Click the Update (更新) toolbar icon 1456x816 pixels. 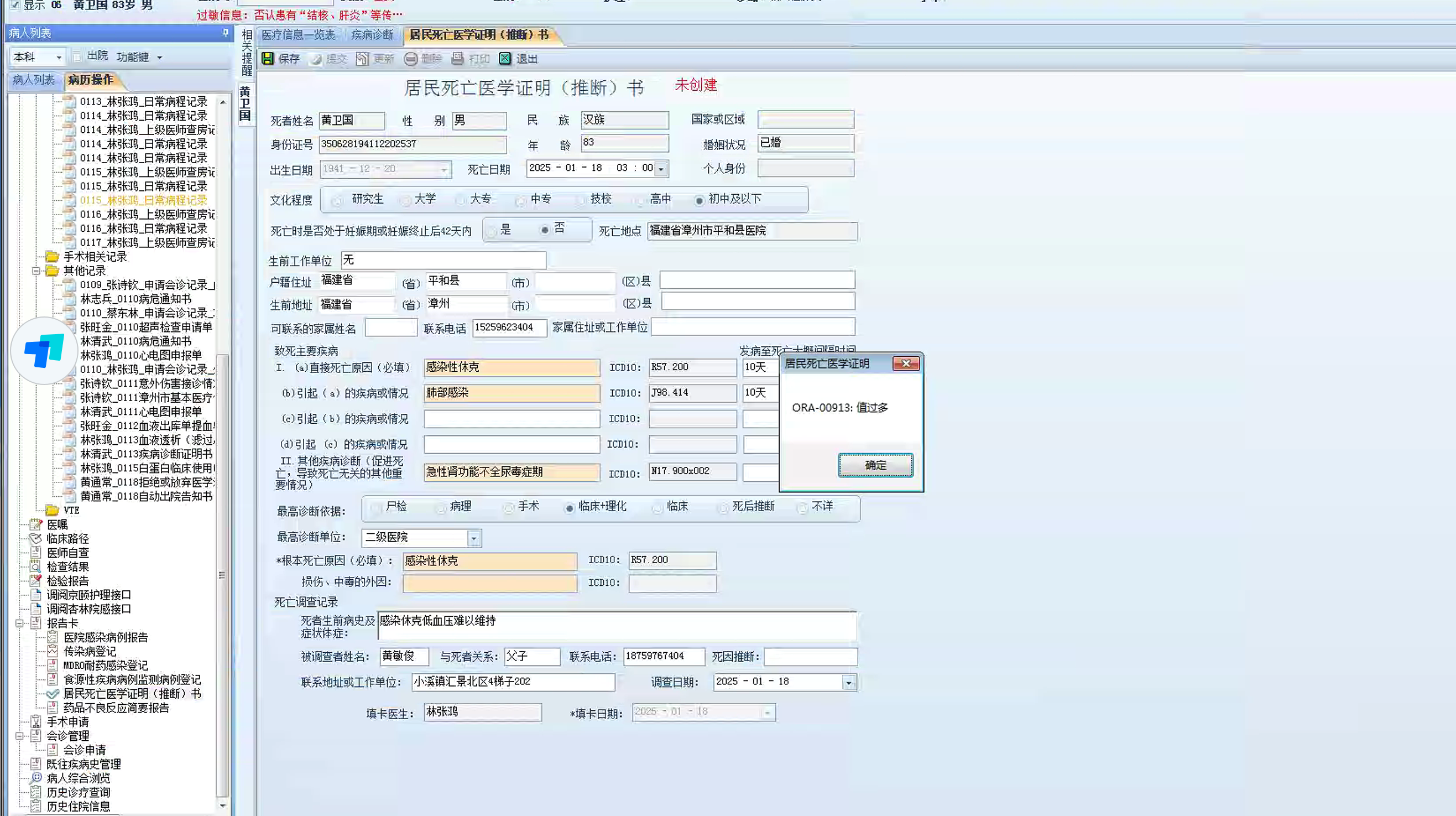point(362,58)
